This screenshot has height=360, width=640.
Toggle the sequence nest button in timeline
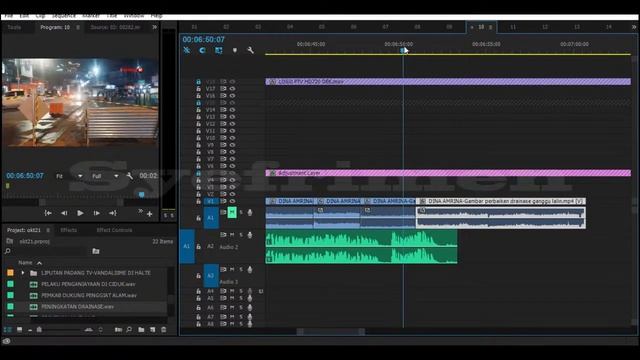[187, 50]
